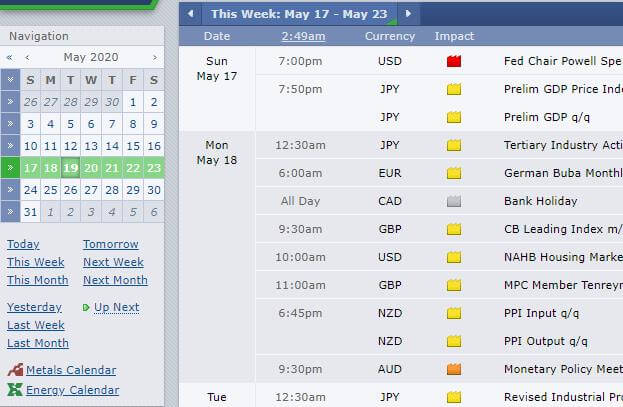
Task: Click the green Up Next arrow icon
Action: pyautogui.click(x=86, y=307)
